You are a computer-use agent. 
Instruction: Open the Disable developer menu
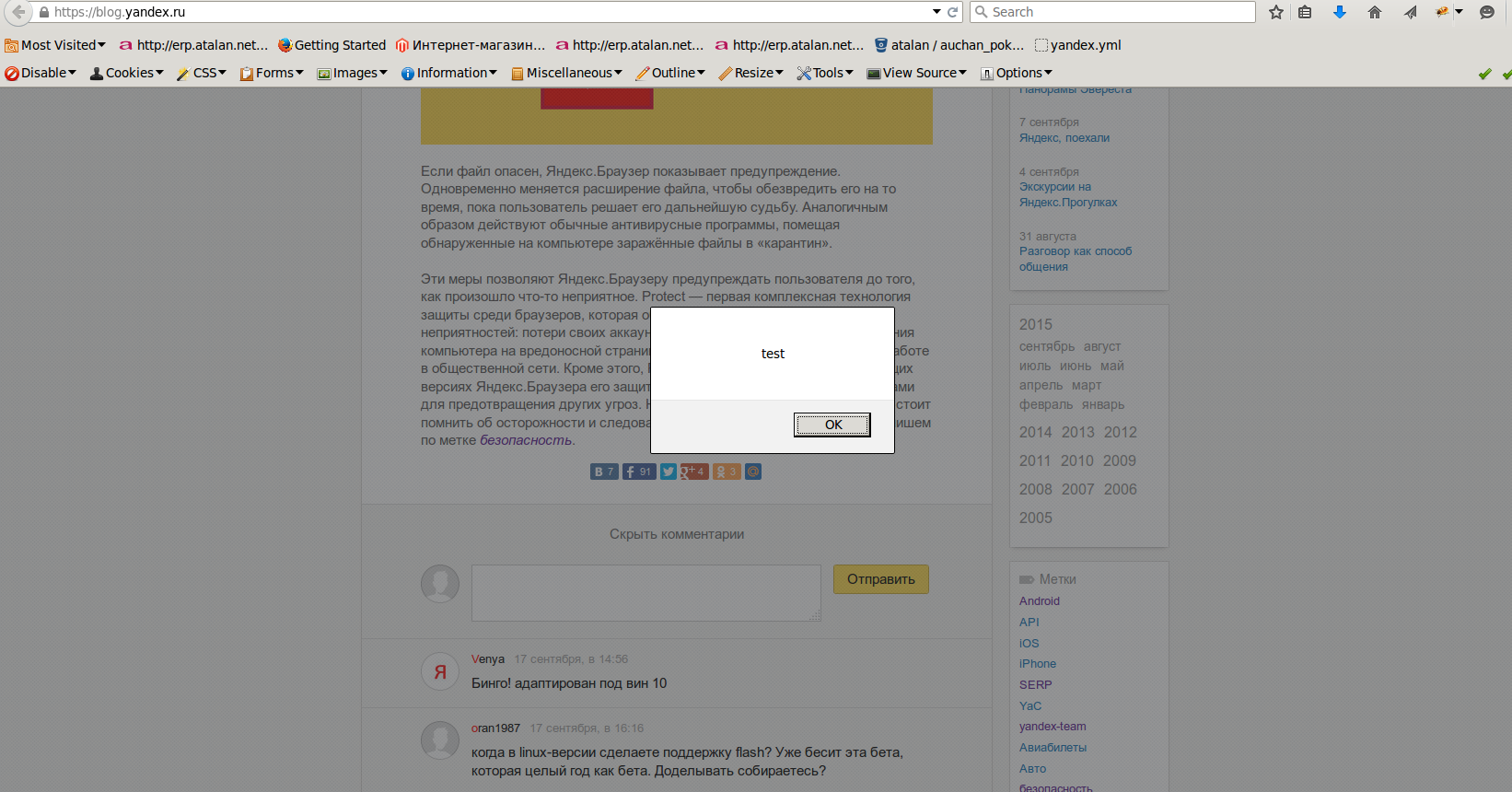(41, 73)
